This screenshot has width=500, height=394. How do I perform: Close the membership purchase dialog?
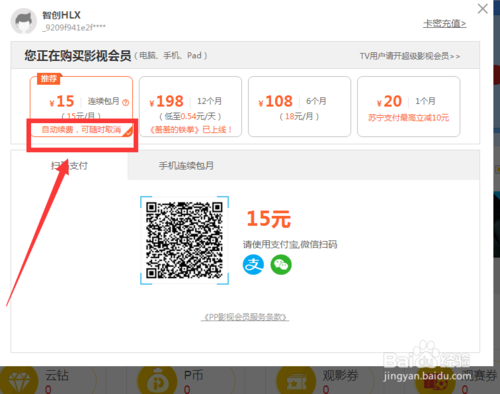(x=482, y=9)
